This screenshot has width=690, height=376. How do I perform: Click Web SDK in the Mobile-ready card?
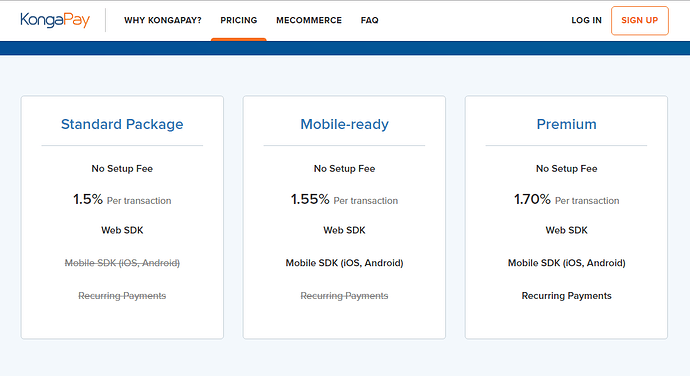pyautogui.click(x=344, y=230)
